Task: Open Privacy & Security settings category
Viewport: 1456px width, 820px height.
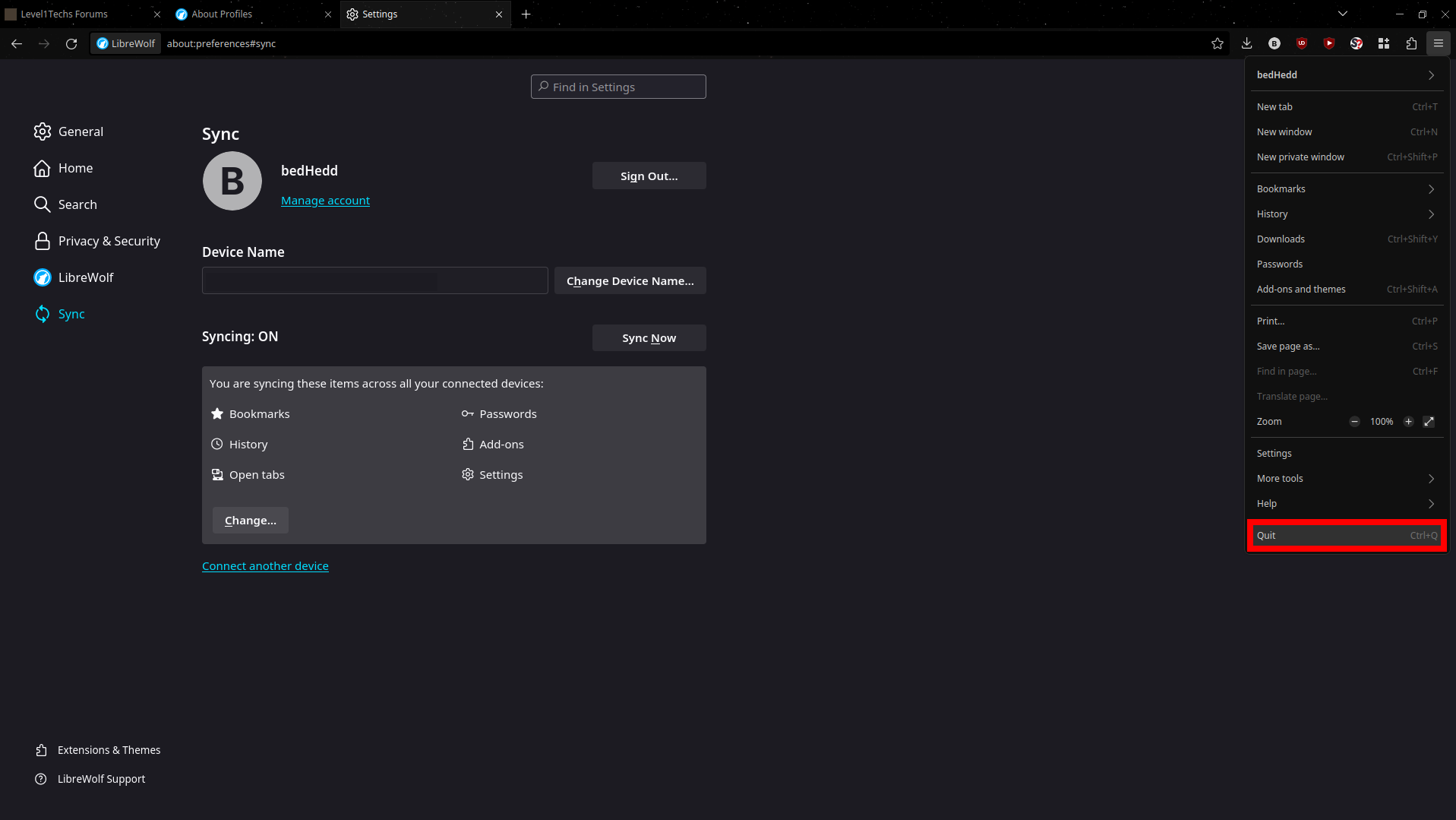Action: point(109,241)
